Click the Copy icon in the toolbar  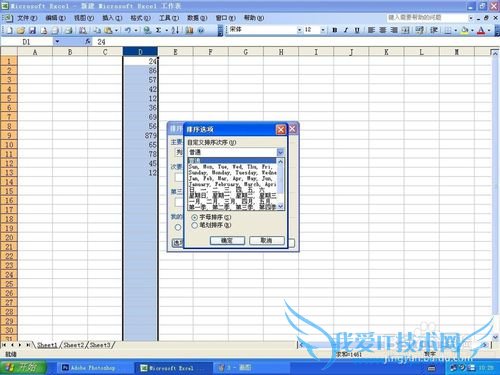click(97, 30)
